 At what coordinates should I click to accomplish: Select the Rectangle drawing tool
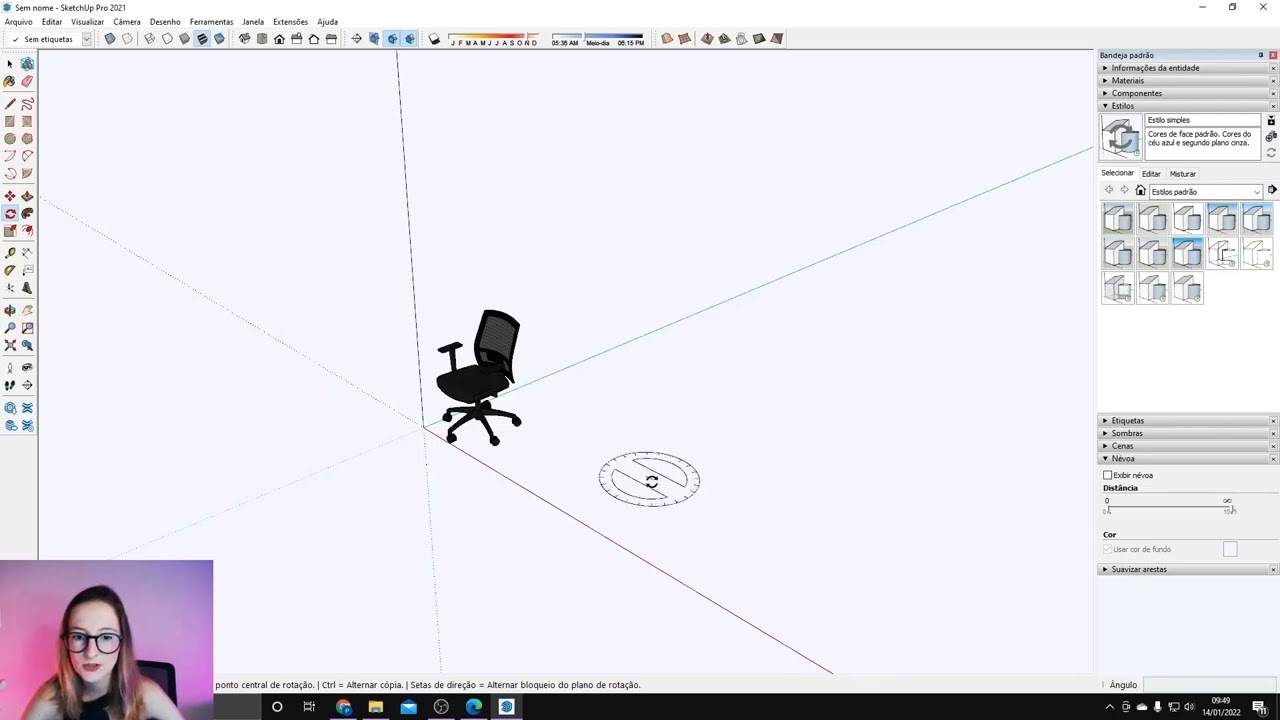point(10,122)
